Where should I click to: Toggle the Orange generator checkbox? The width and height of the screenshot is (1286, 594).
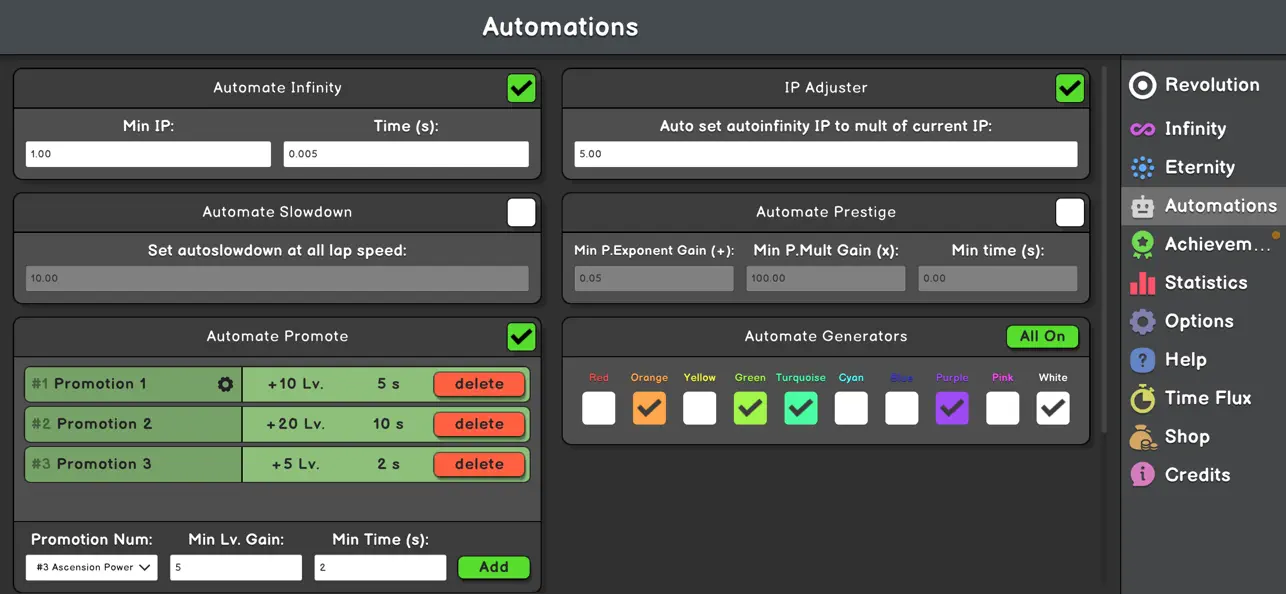click(x=649, y=408)
